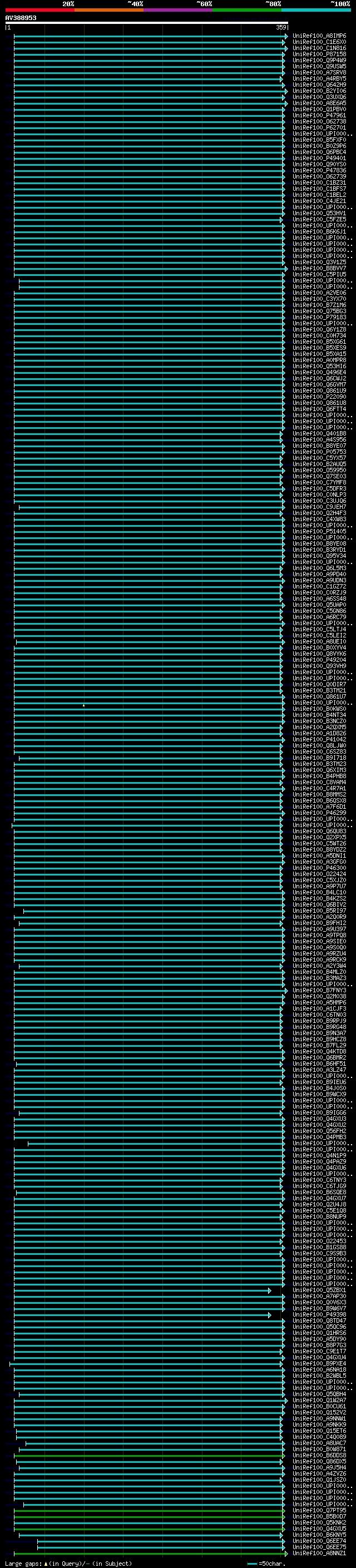Image resolution: width=356 pixels, height=1568 pixels.
Task: Select hit UniRef100_Q6PBC4
Action: (x=319, y=152)
